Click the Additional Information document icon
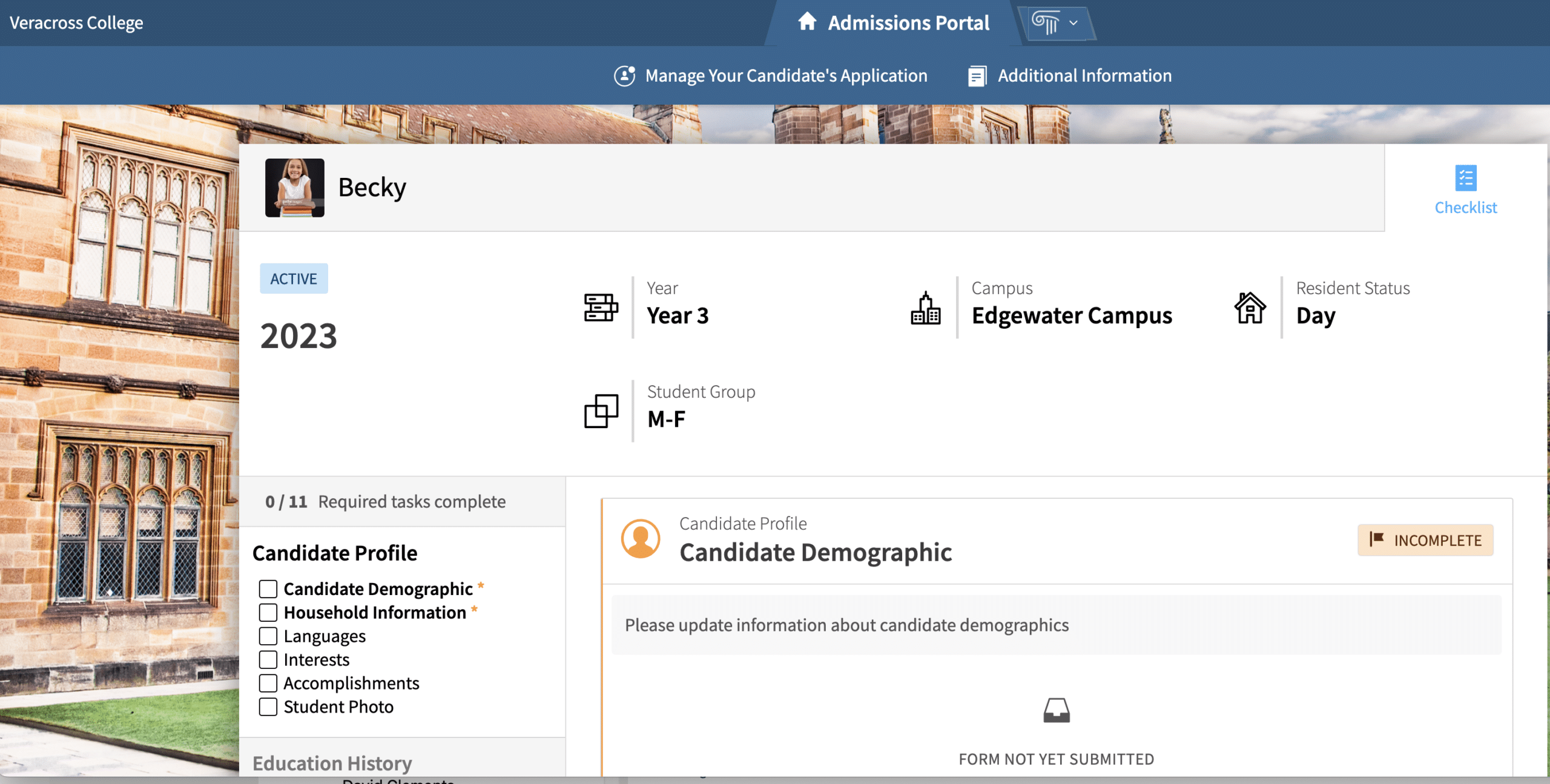Viewport: 1550px width, 784px height. [977, 76]
